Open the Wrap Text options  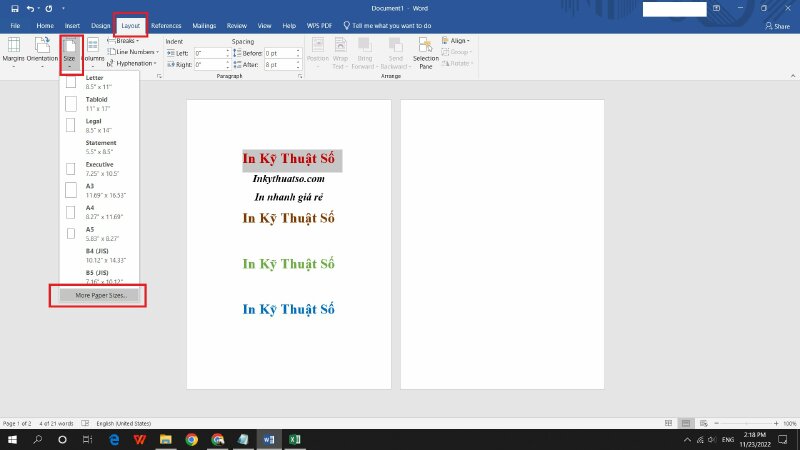pyautogui.click(x=340, y=53)
